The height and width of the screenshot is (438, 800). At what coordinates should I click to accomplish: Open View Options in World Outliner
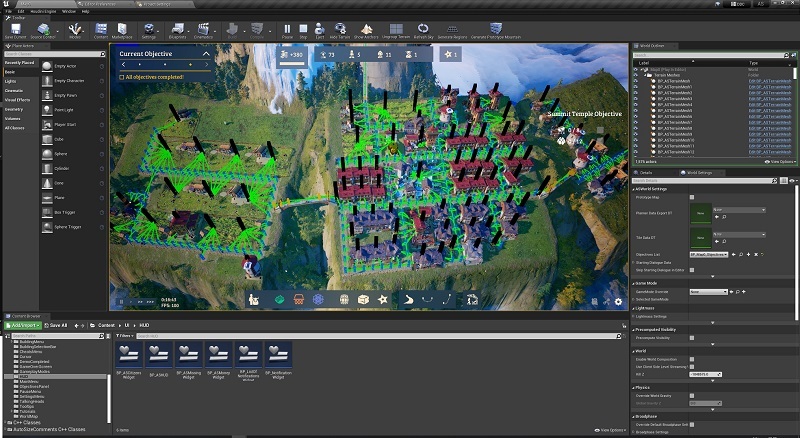pyautogui.click(x=780, y=161)
